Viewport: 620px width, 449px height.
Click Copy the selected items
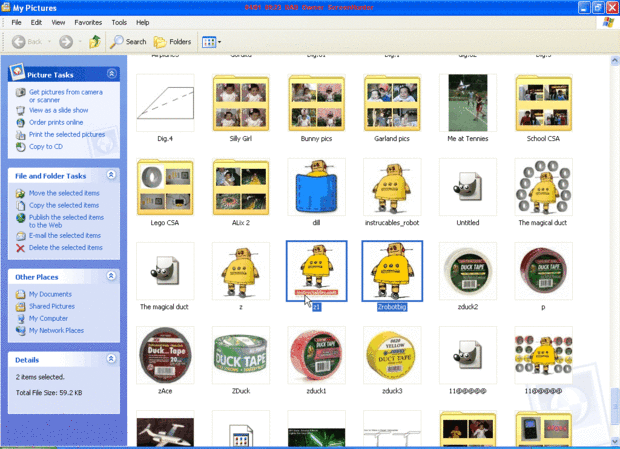[64, 206]
